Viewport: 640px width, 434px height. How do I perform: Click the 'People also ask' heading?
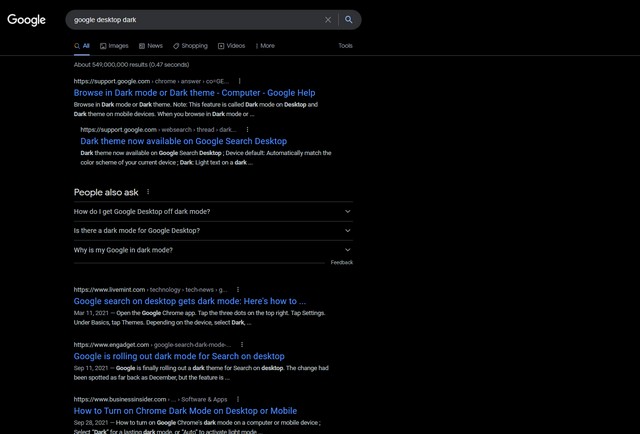point(106,192)
